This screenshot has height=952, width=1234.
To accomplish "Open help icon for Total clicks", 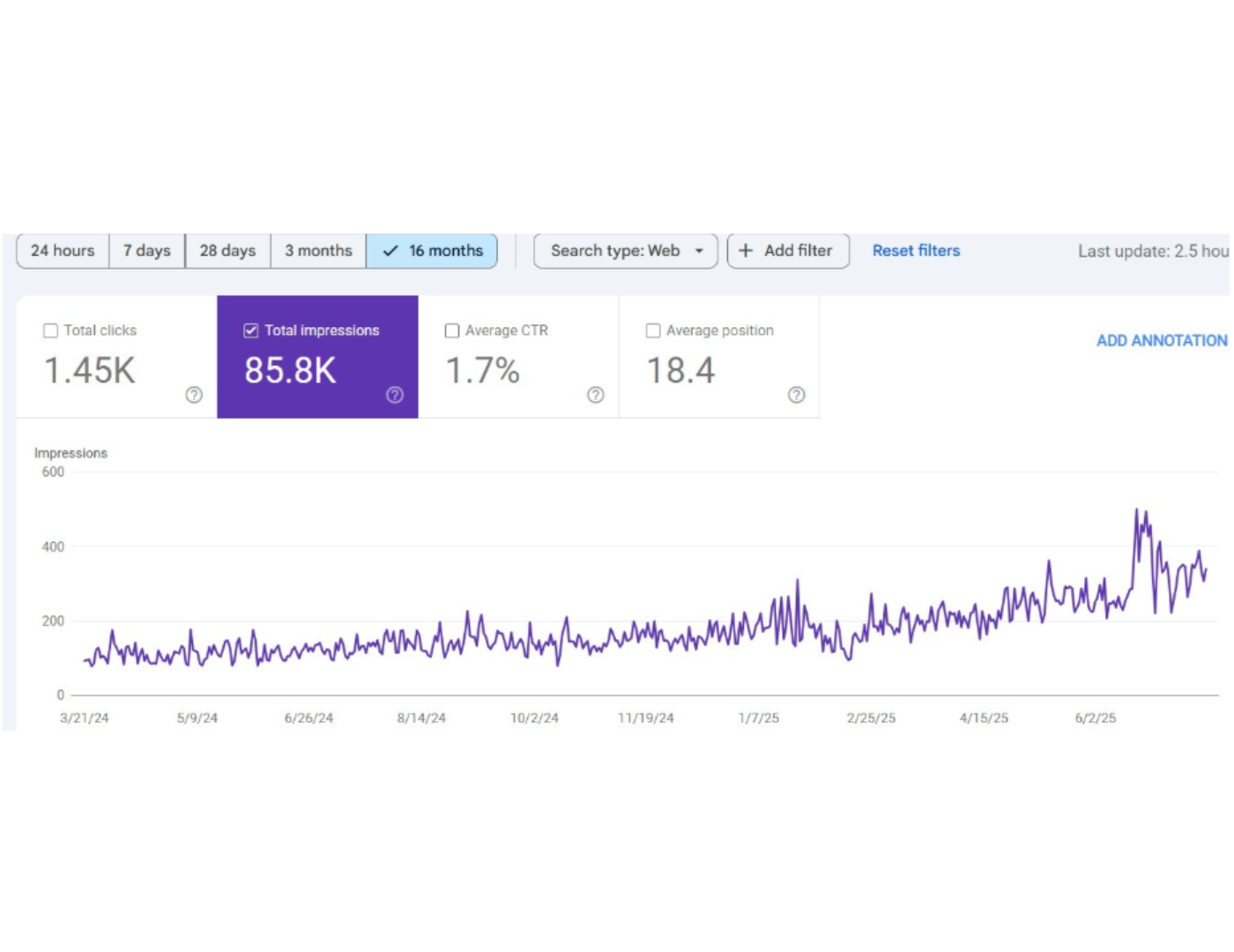I will coord(194,395).
